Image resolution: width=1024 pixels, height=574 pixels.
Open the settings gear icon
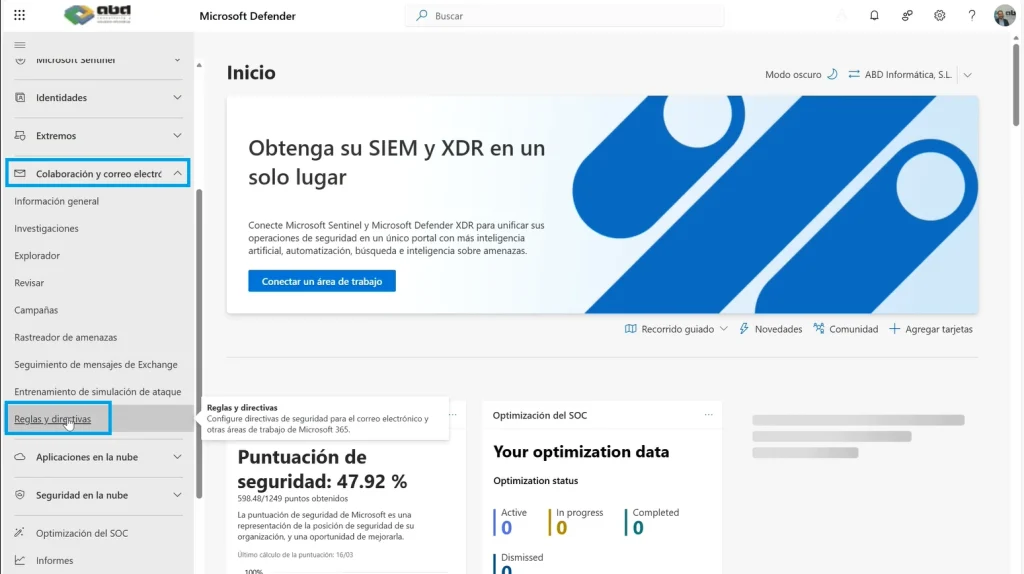(939, 15)
